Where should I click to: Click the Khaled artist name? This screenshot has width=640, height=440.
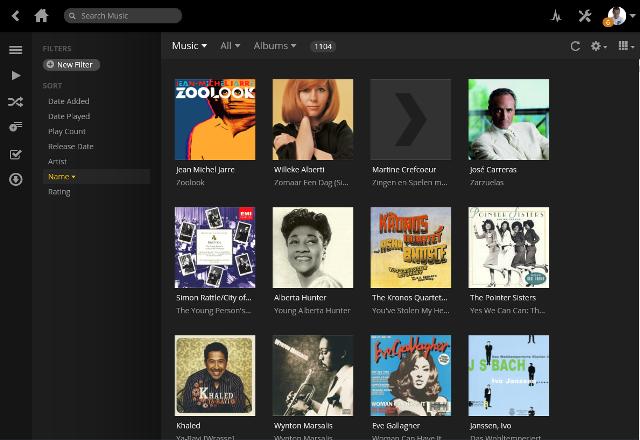[x=188, y=426]
